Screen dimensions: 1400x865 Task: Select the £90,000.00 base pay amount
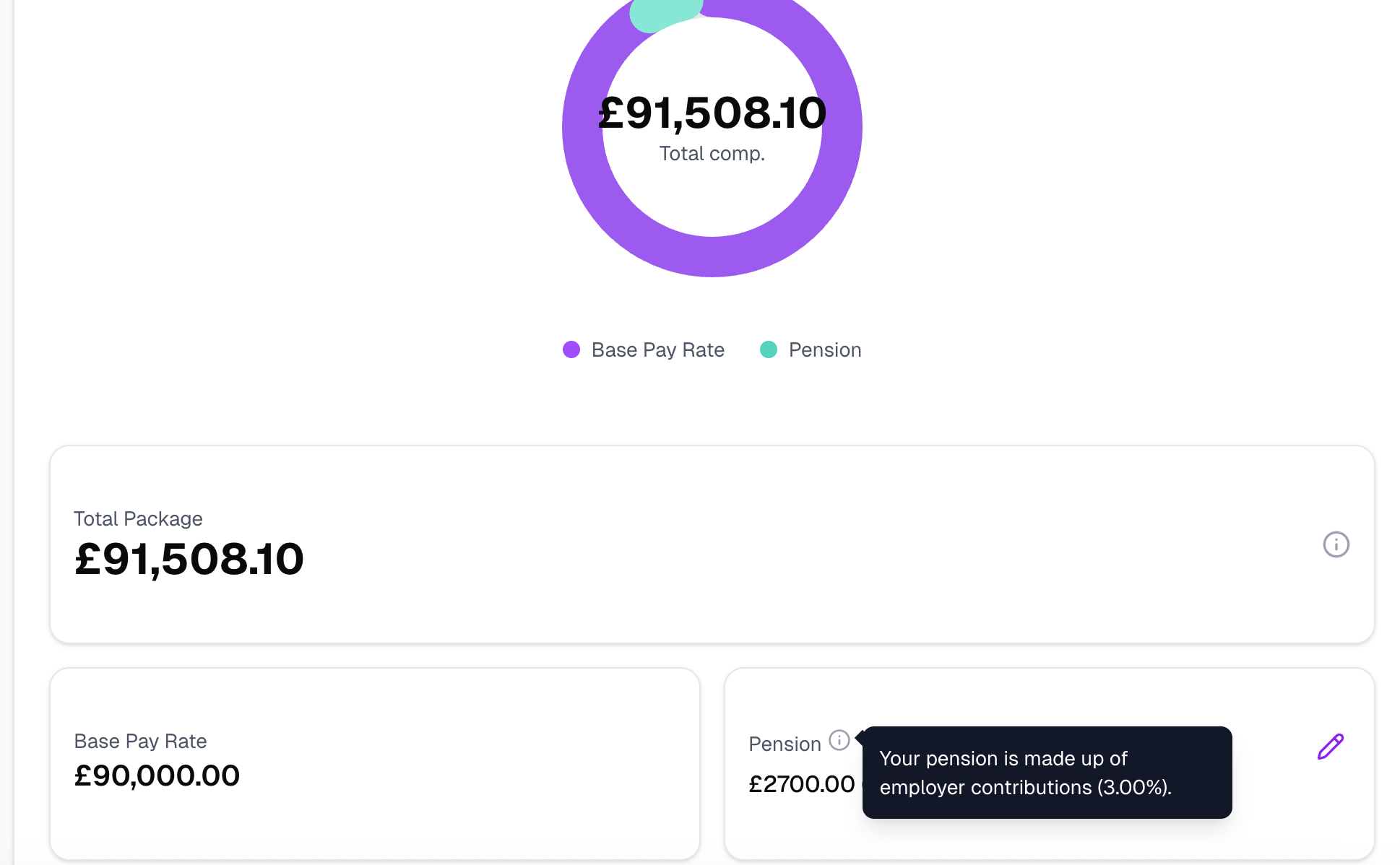[157, 775]
